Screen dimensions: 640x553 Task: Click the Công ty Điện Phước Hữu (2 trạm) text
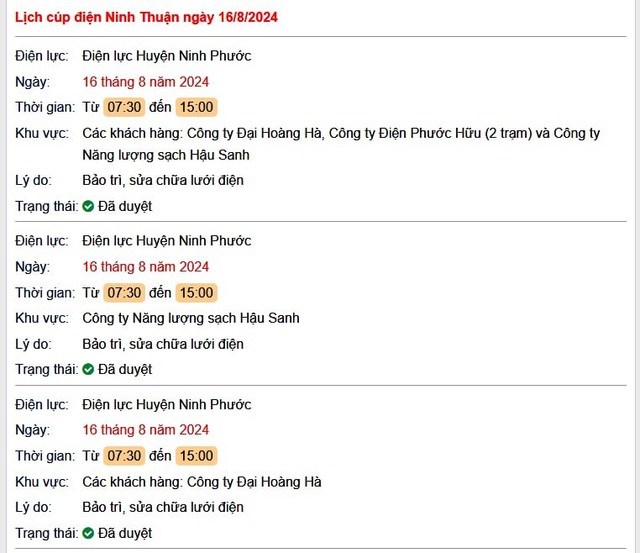coord(431,133)
